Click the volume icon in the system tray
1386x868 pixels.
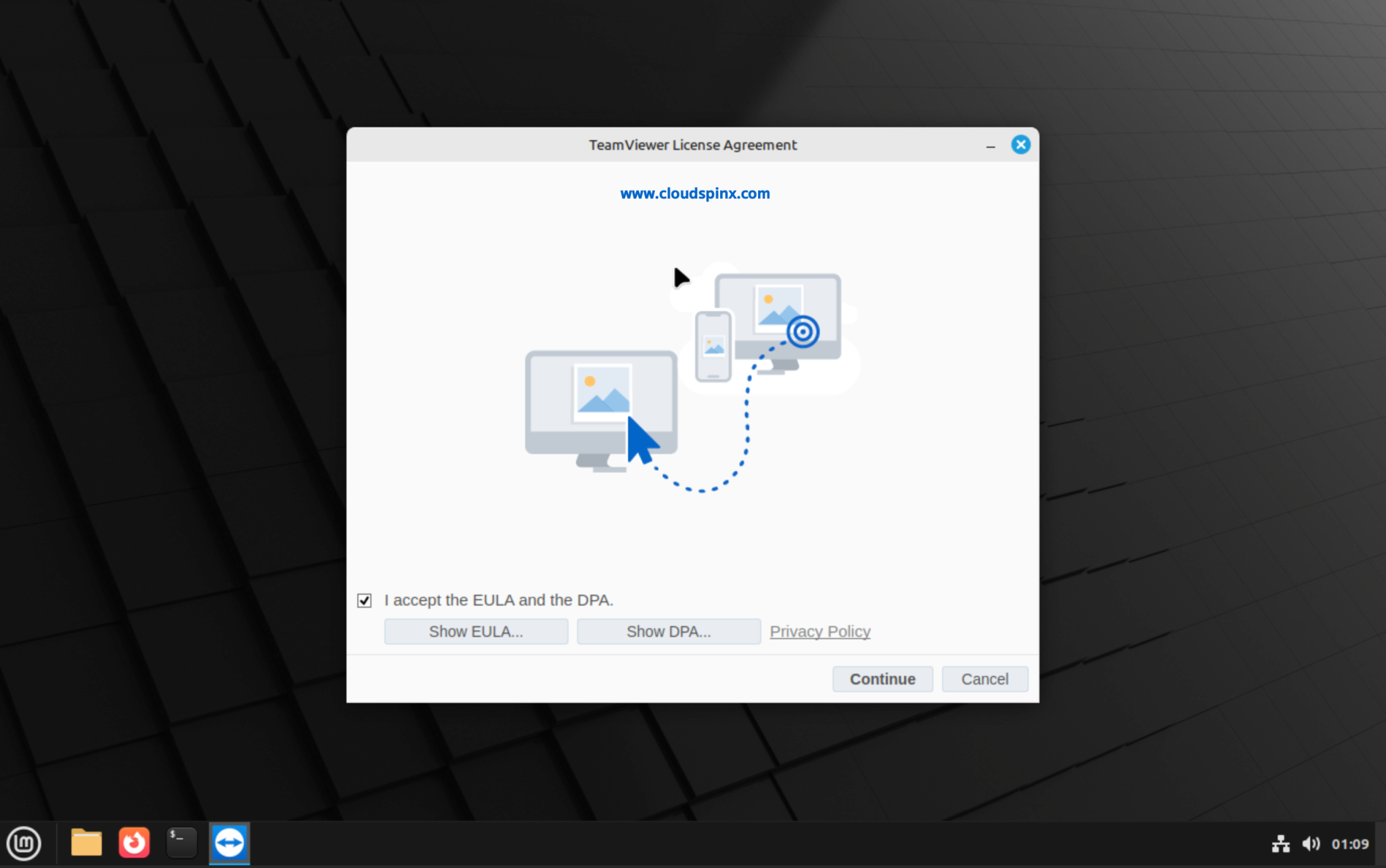[x=1311, y=844]
